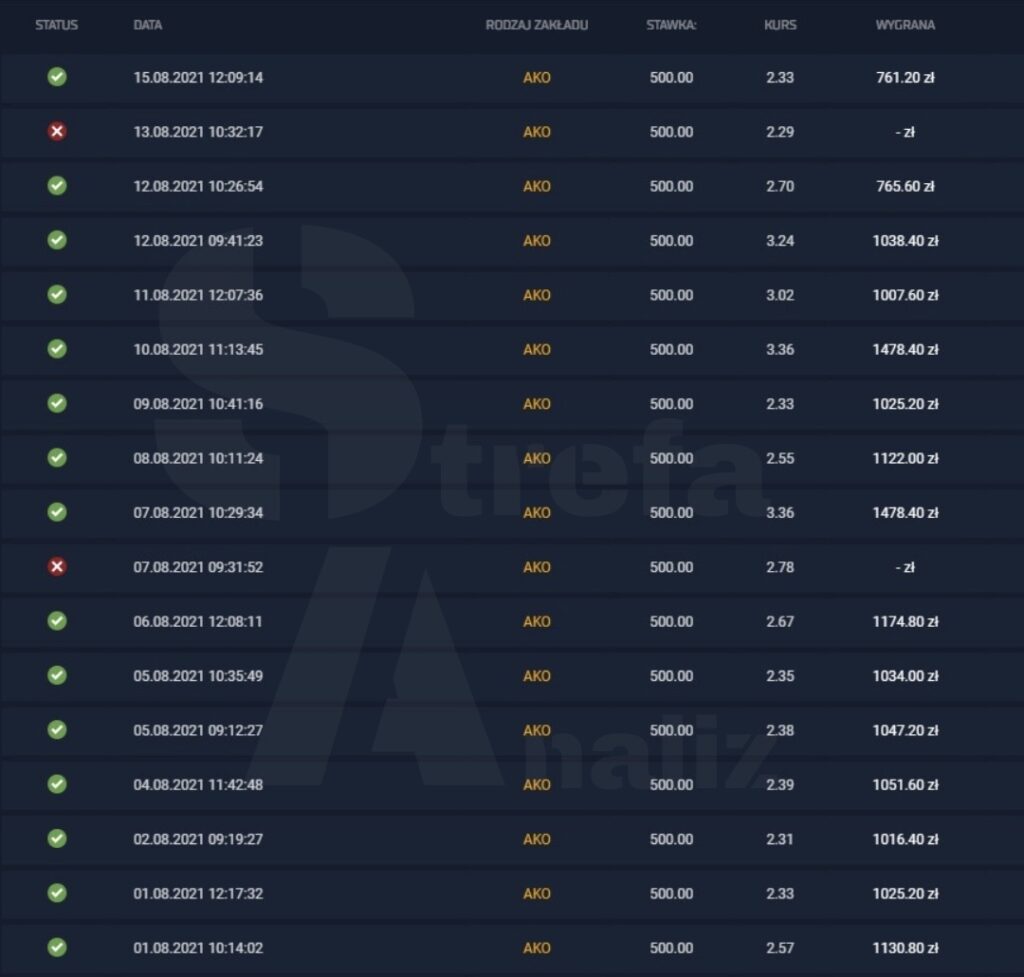
Task: Click the green check for 01.08.2021 12:17:32
Action: point(57,893)
